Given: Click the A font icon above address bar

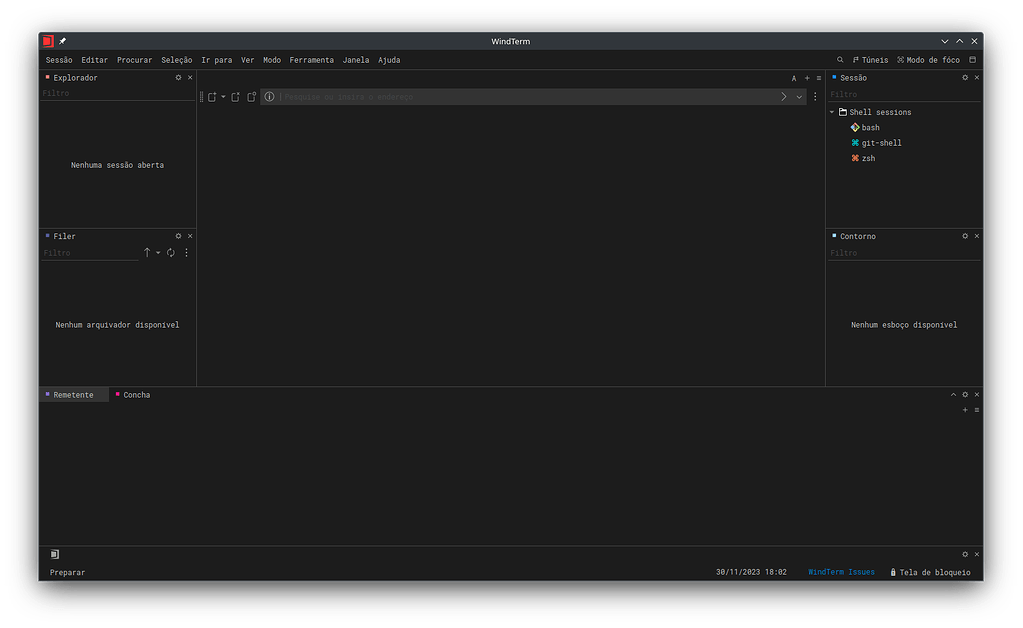Looking at the screenshot, I should point(794,78).
